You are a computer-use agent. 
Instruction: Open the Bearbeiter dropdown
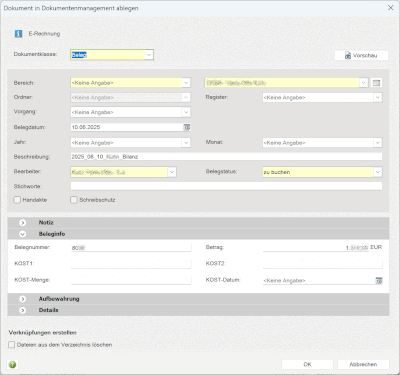tap(172, 172)
